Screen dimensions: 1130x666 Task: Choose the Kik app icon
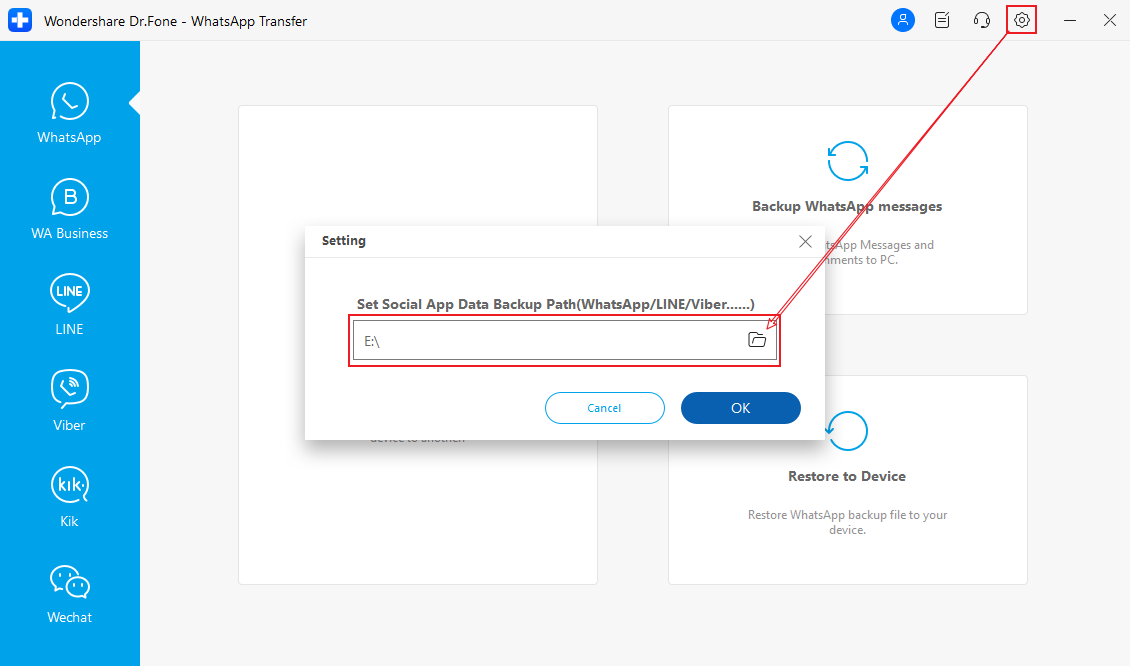69,485
